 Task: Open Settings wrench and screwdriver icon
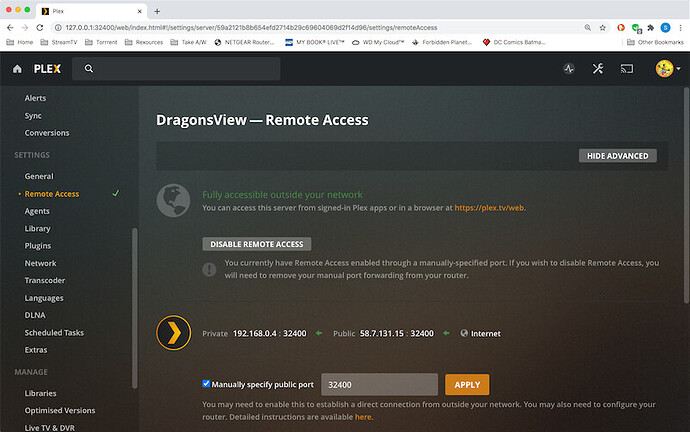point(598,69)
